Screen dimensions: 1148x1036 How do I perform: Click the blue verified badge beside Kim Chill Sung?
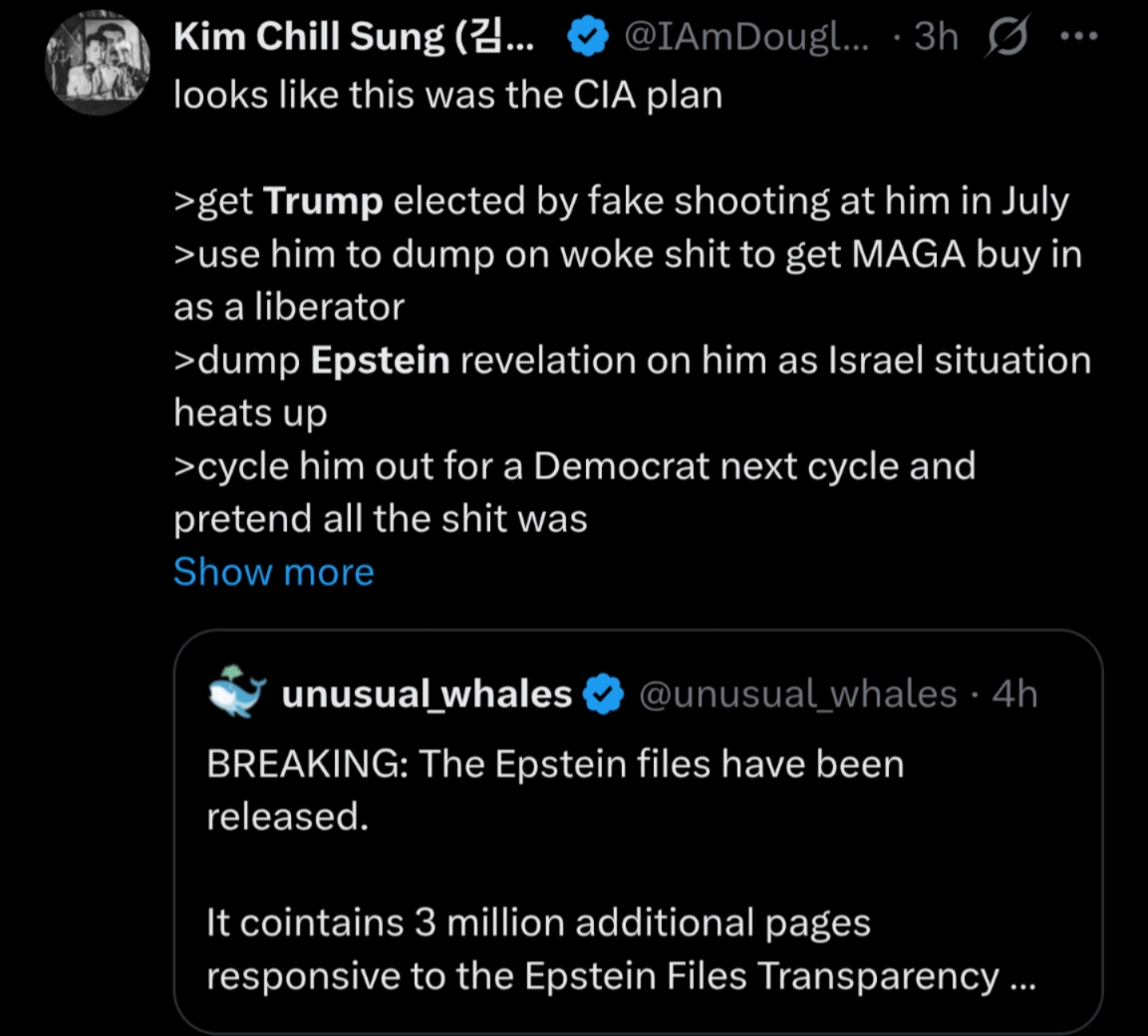click(588, 38)
